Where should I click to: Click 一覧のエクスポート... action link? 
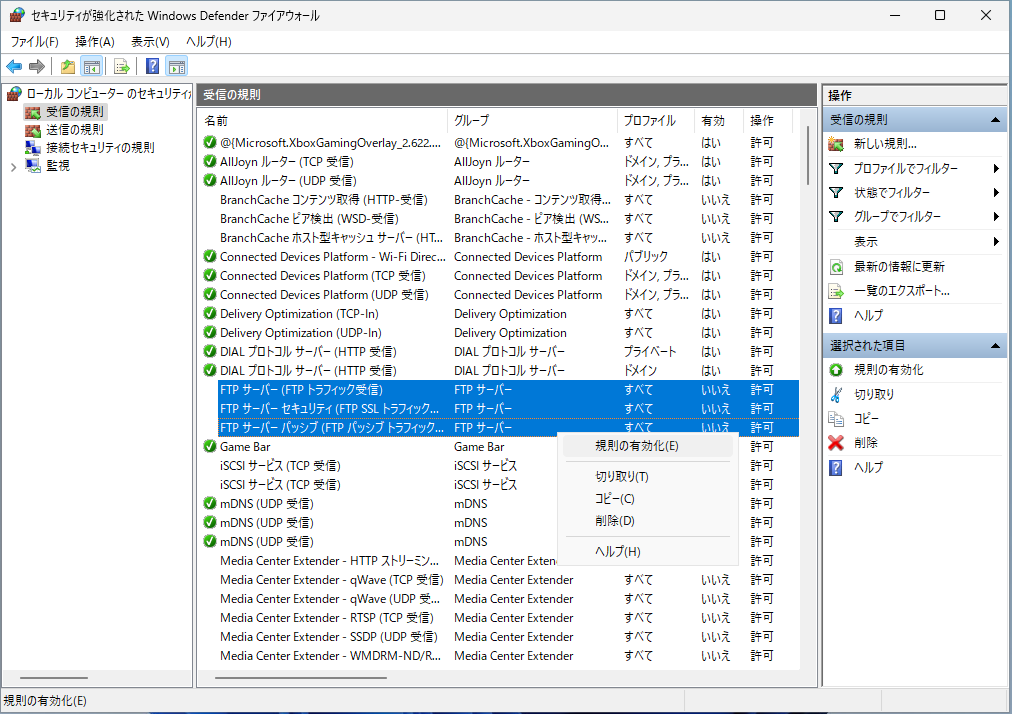(x=902, y=291)
